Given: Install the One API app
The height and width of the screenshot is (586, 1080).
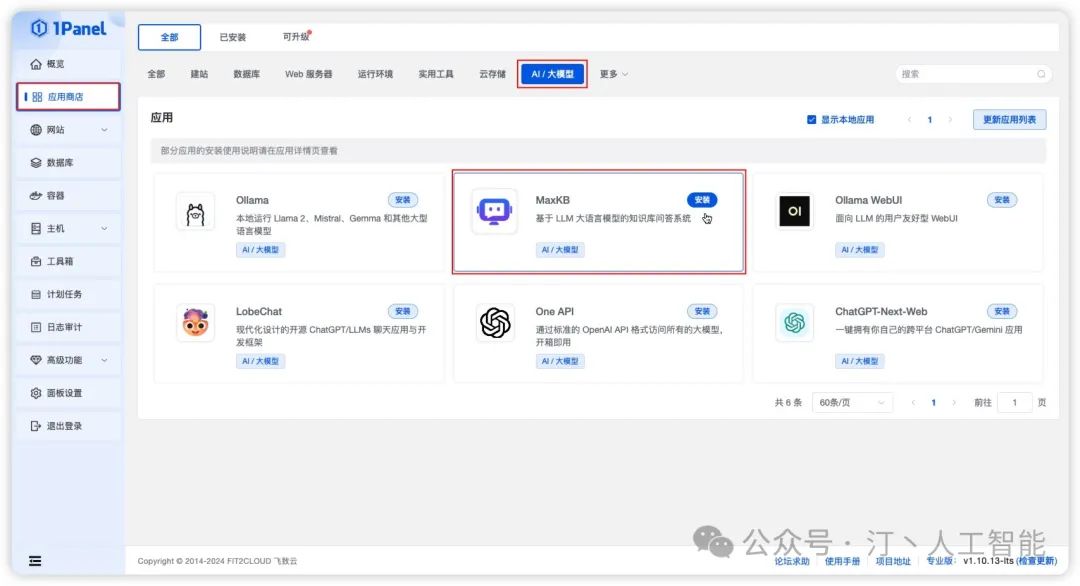Looking at the screenshot, I should (702, 312).
